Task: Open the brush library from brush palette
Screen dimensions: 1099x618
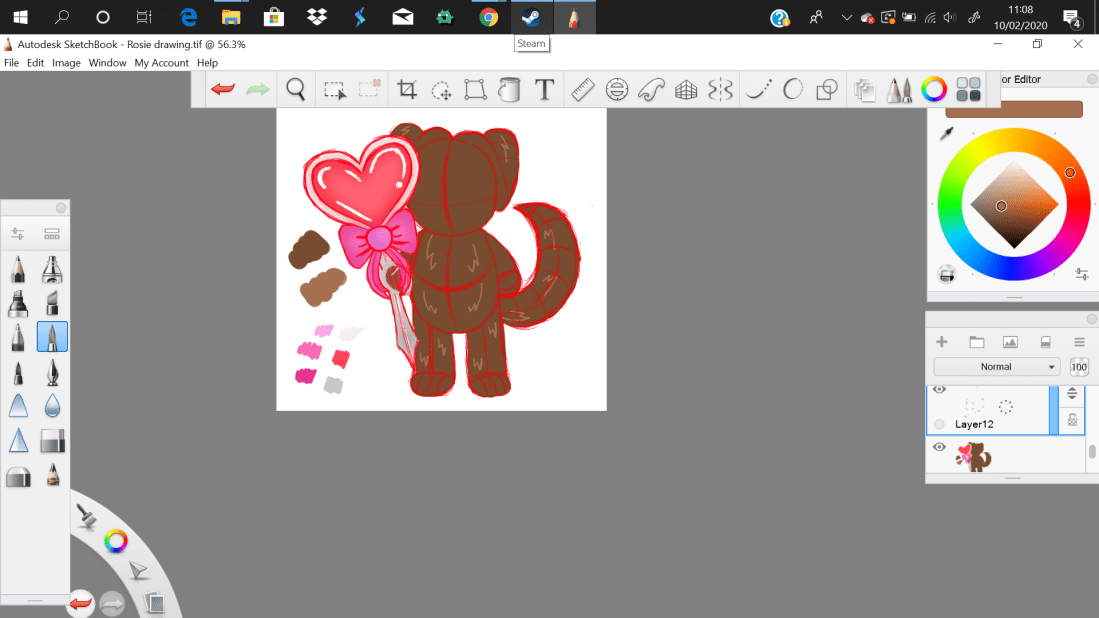Action: tap(52, 234)
